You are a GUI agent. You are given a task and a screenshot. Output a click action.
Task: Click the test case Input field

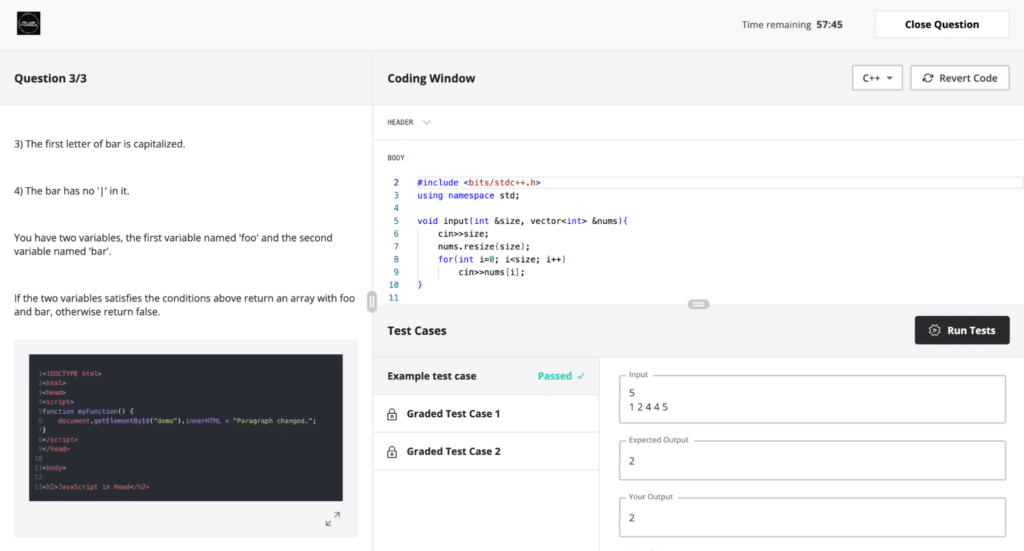tap(812, 399)
